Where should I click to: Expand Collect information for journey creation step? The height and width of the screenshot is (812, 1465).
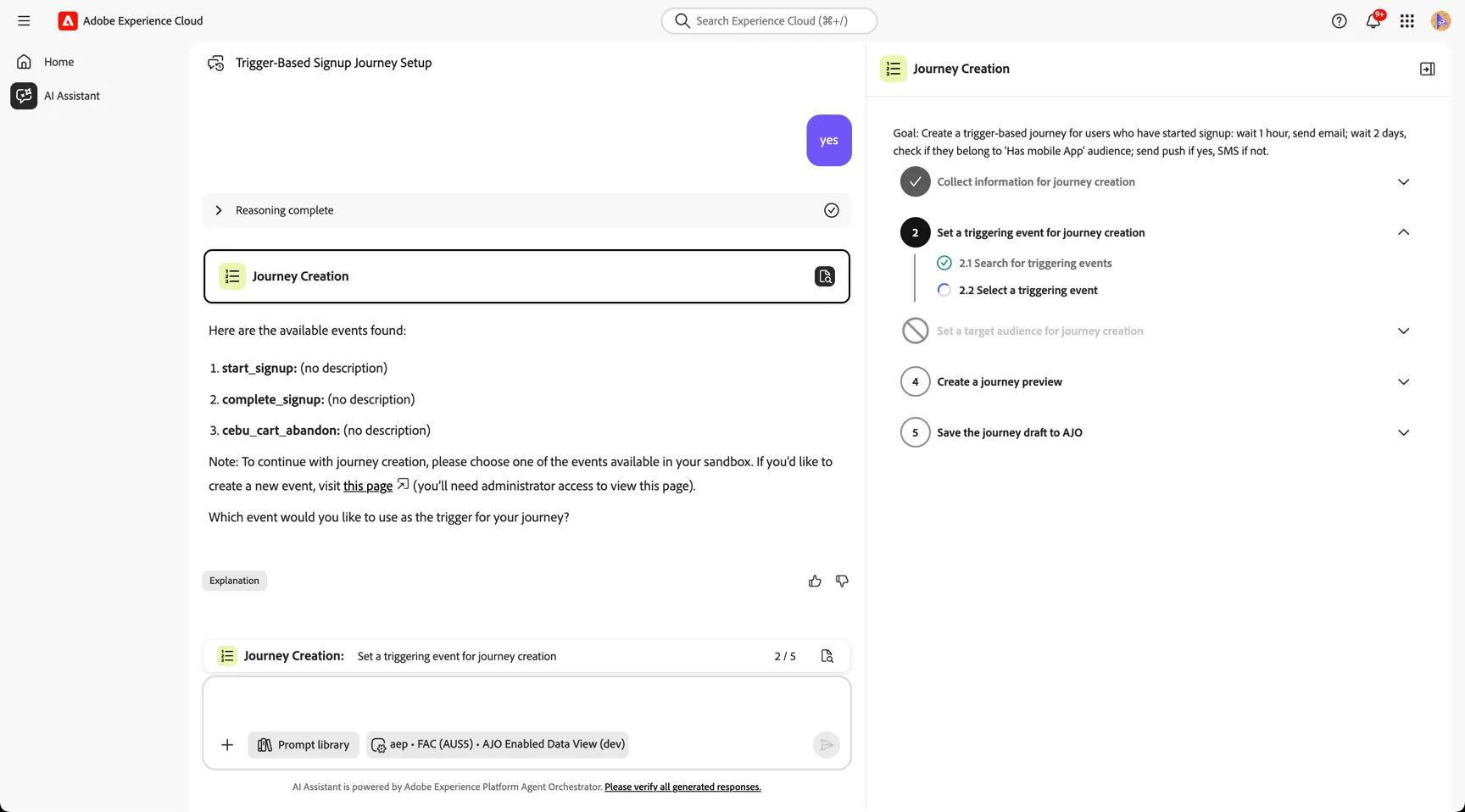1403,181
